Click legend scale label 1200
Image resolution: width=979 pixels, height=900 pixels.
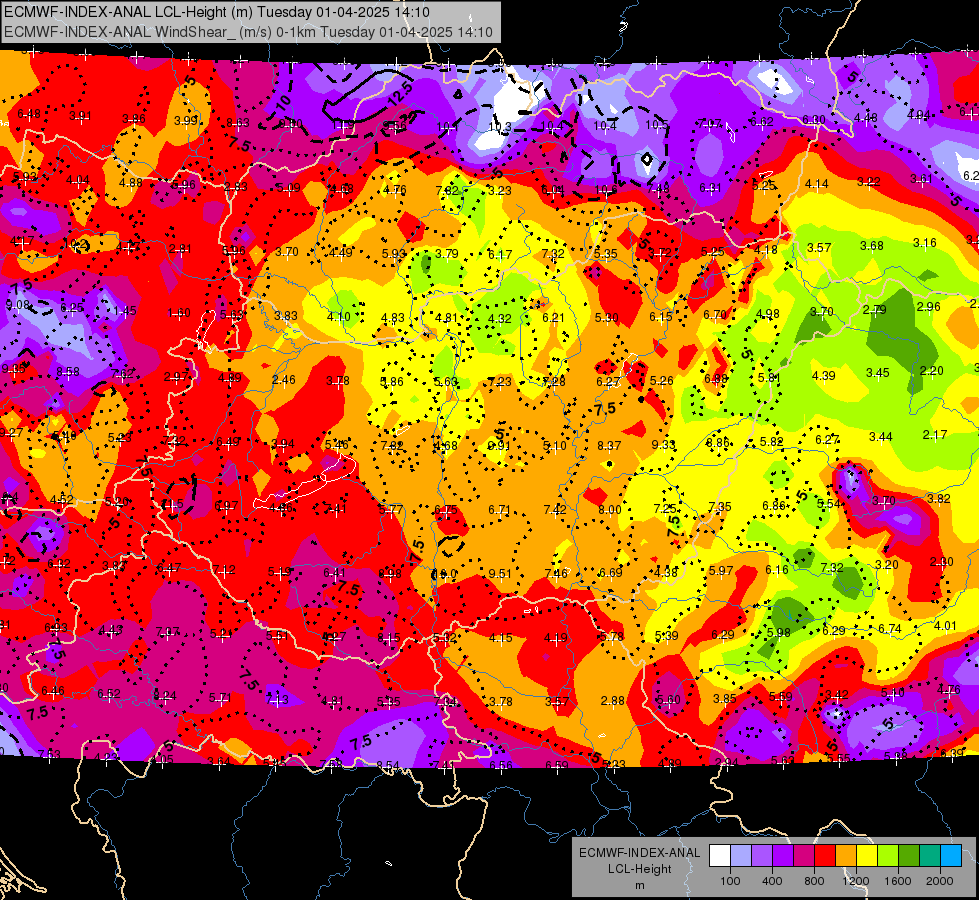[x=856, y=881]
